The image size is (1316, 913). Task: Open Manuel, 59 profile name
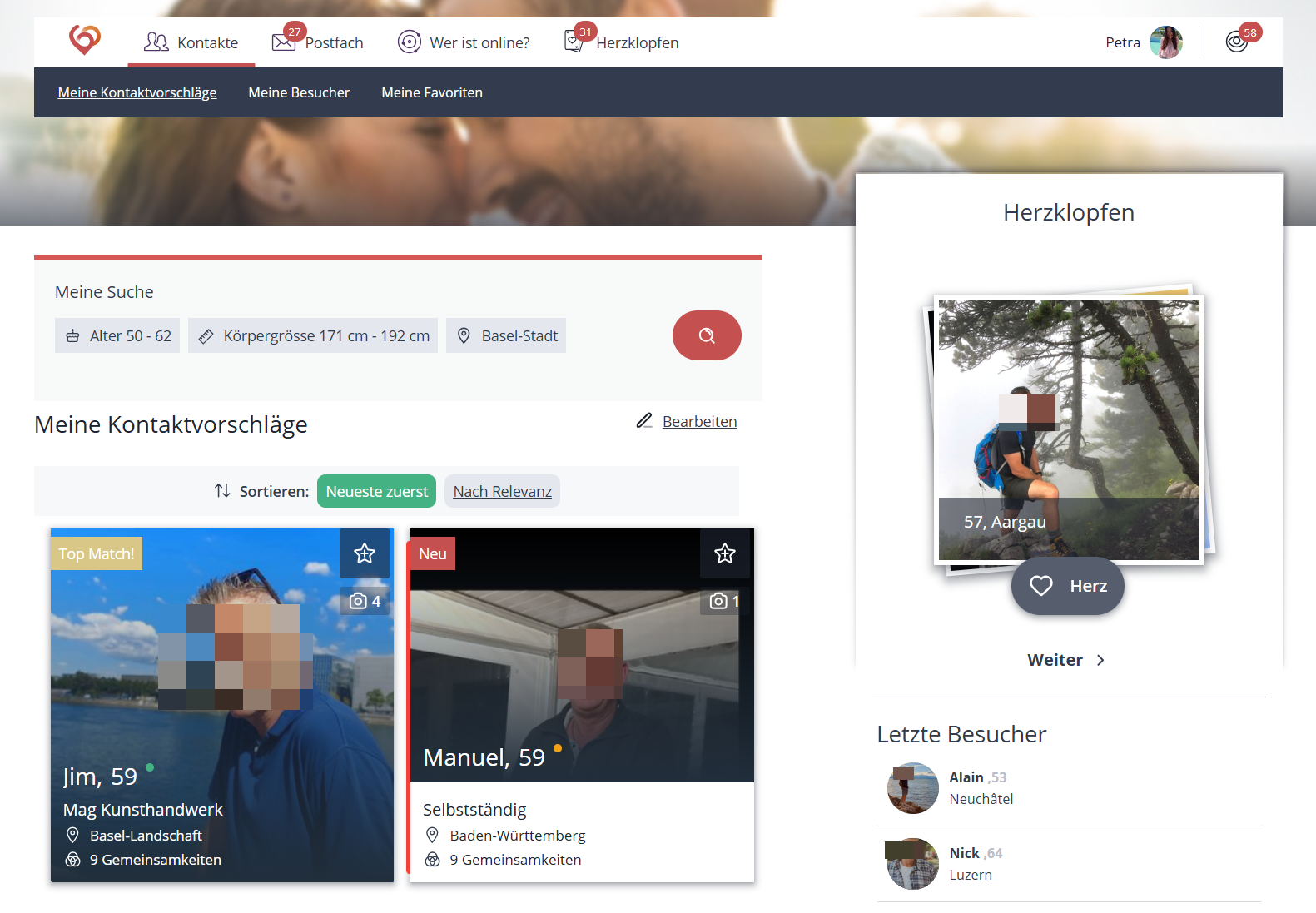(x=484, y=757)
